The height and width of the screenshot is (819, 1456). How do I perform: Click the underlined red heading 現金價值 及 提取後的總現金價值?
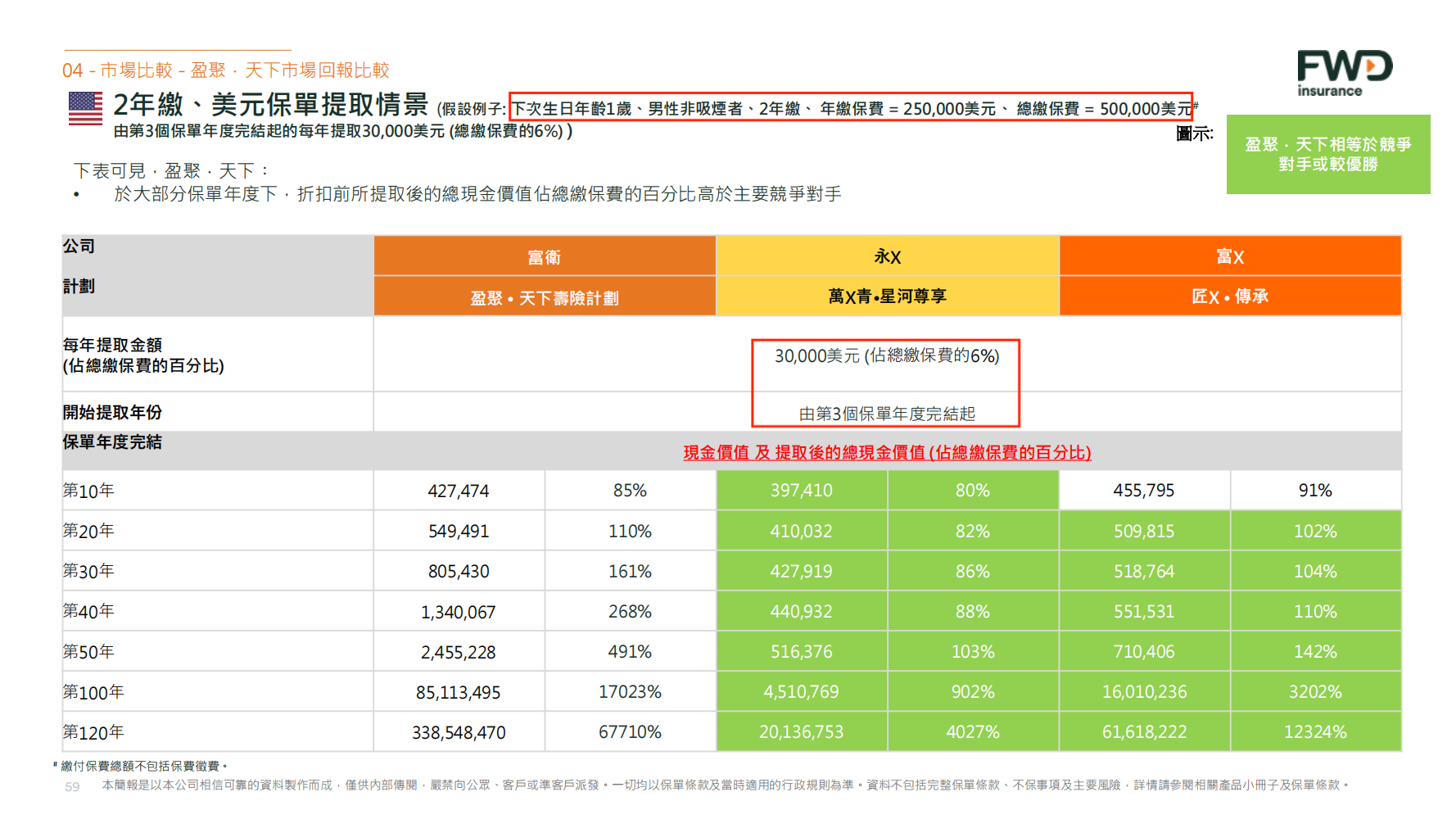(x=888, y=452)
